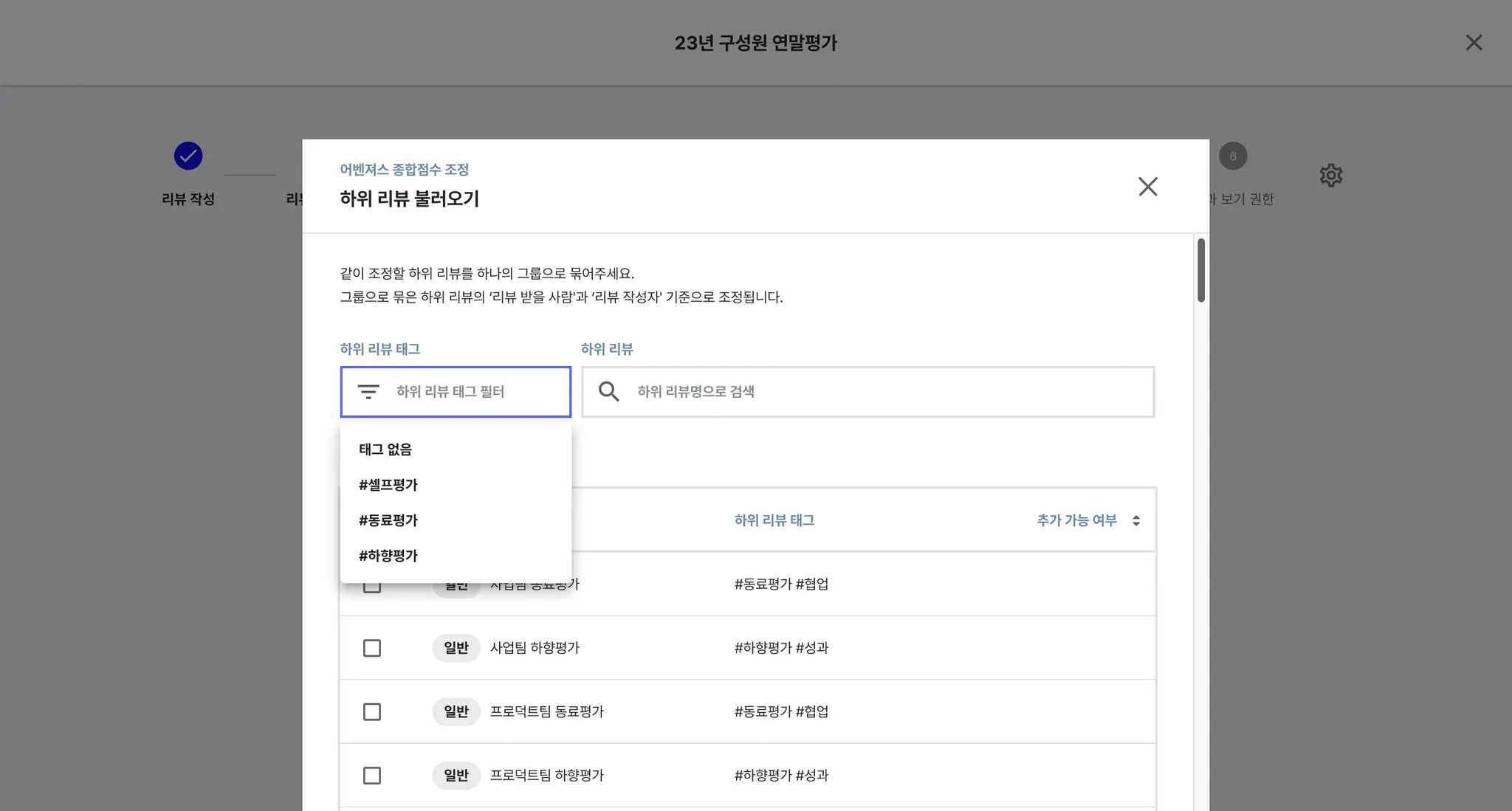Open the settings gear icon

[x=1330, y=176]
